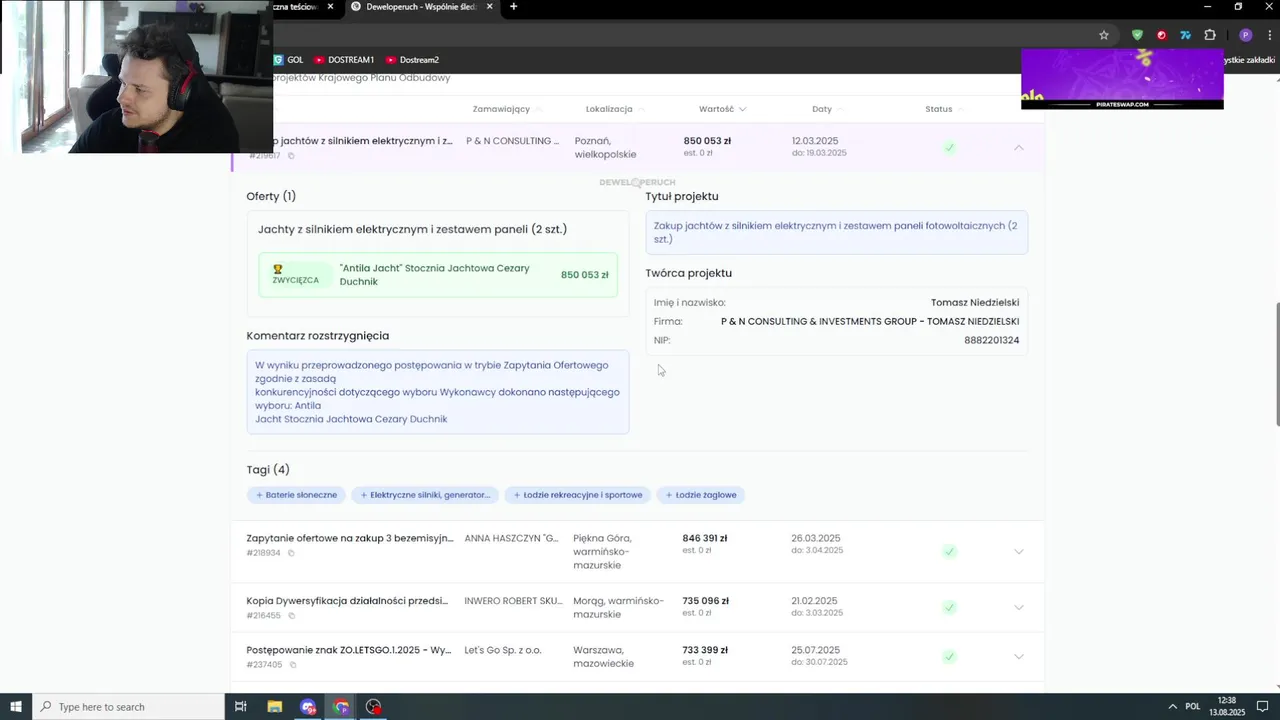Collapse the expanded P & N CONSULTING row
This screenshot has width=1280, height=720.
1019,147
